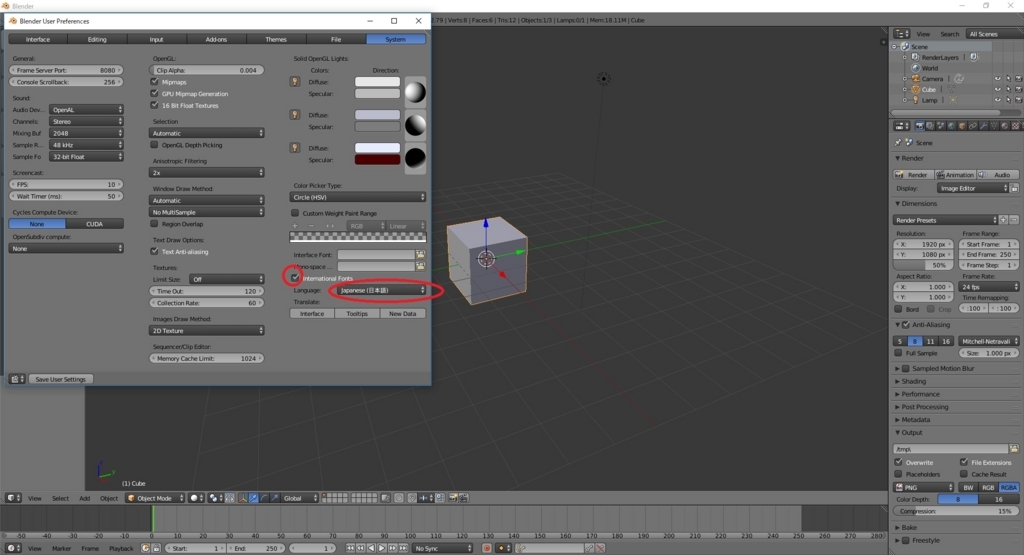The width and height of the screenshot is (1024, 555).
Task: Open the Object Mode dropdown
Action: 155,498
